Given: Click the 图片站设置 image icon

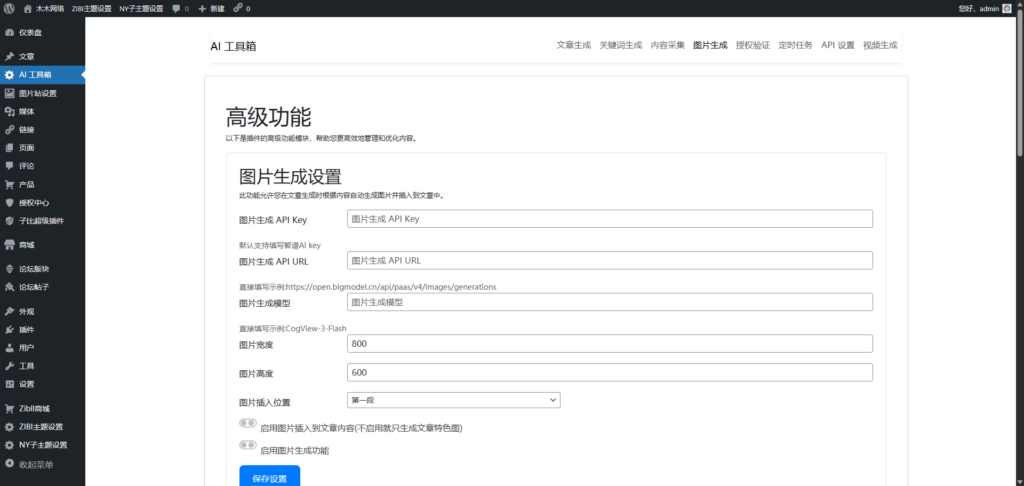Looking at the screenshot, I should pyautogui.click(x=9, y=93).
